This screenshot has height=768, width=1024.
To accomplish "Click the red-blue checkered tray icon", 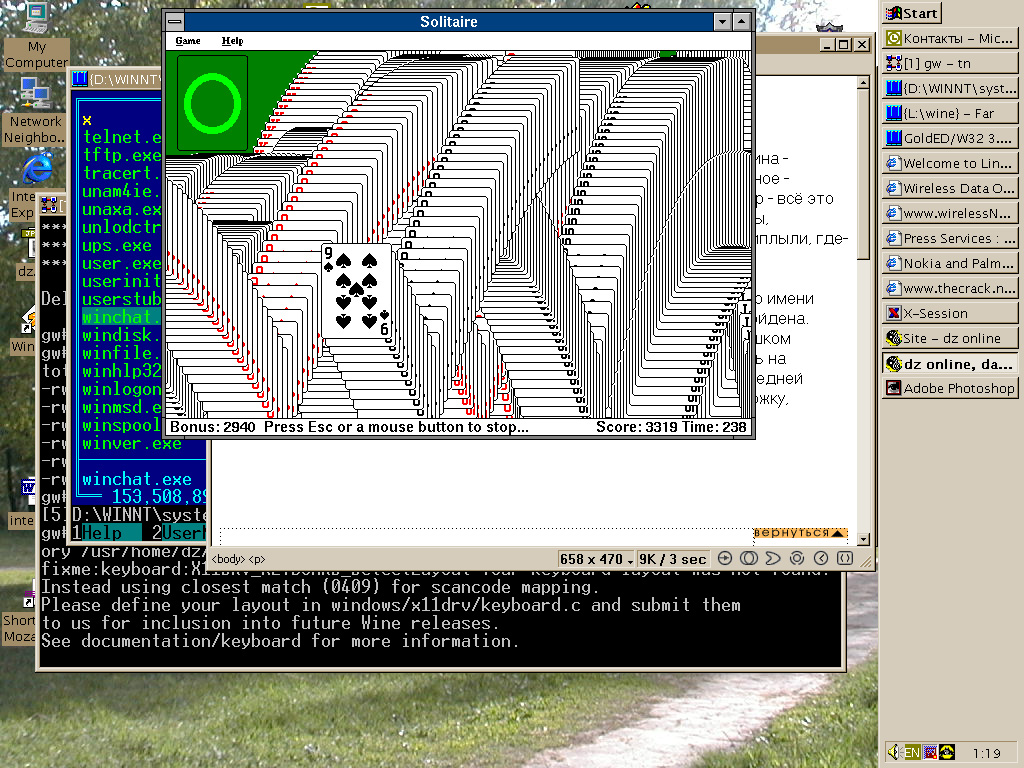I will (930, 752).
